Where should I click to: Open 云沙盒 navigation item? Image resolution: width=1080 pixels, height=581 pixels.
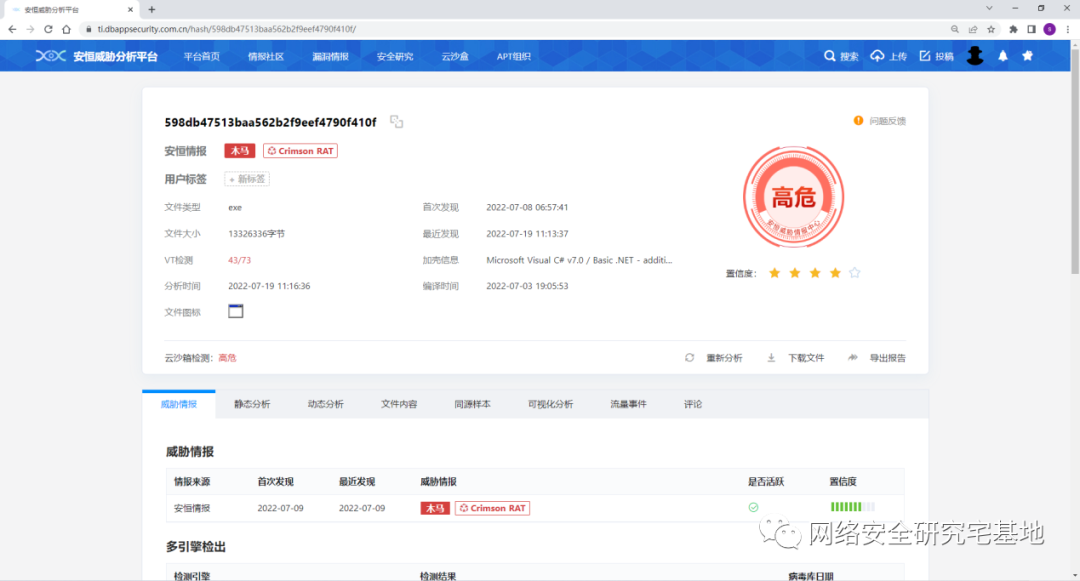tap(455, 56)
